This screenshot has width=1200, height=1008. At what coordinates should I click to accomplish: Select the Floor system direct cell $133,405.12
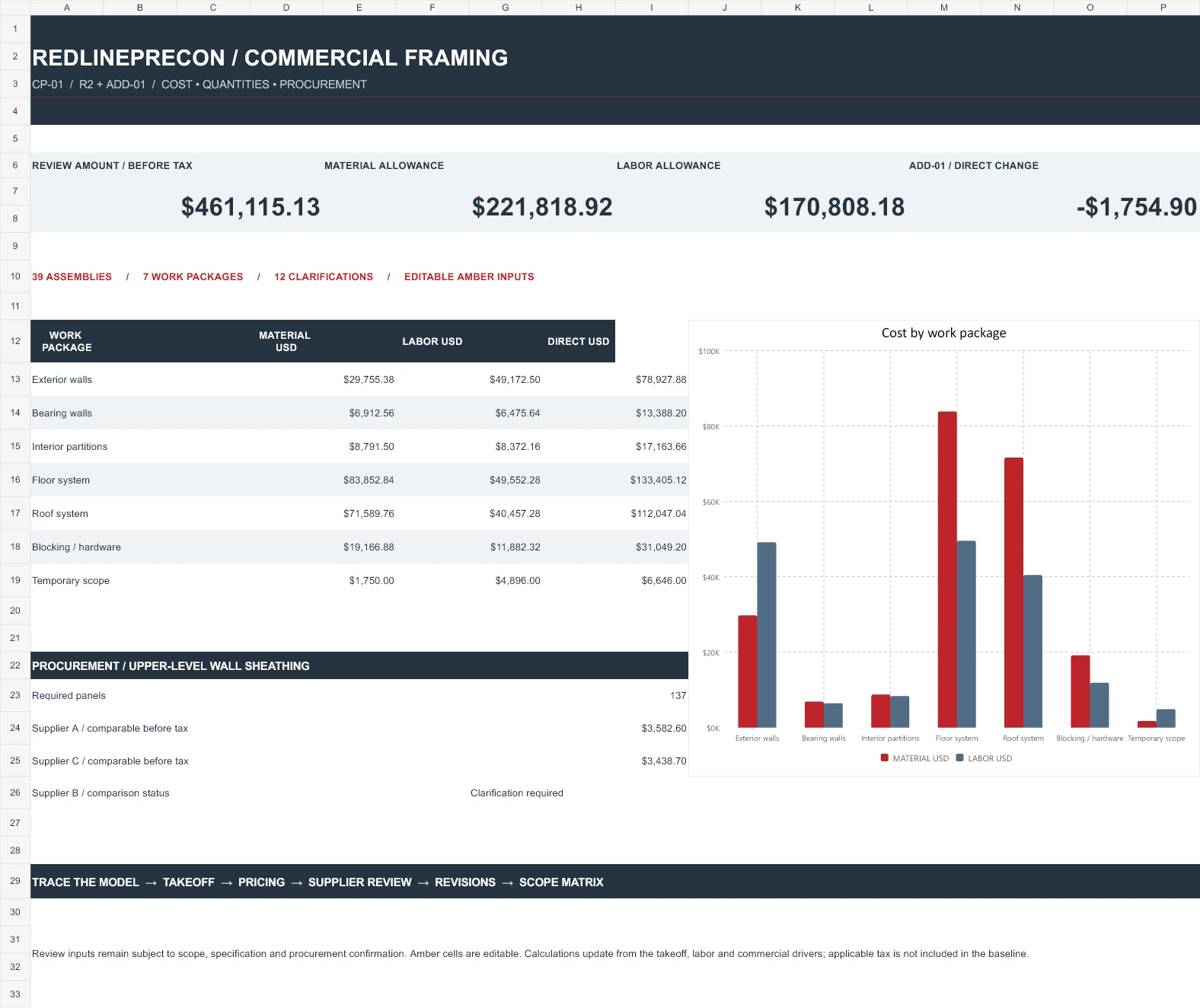[x=658, y=480]
